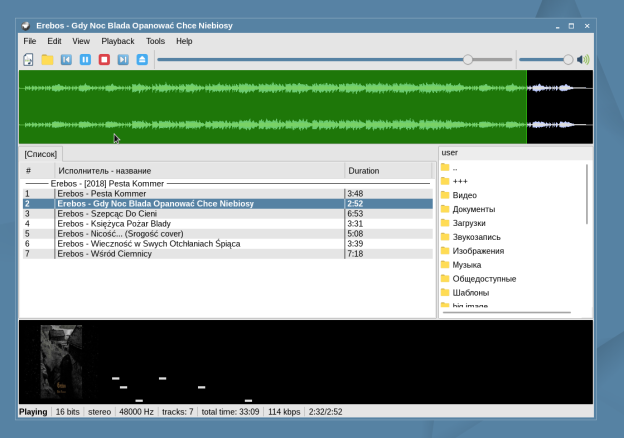Pause the current playback
Viewport: 624px width, 438px height.
(85, 60)
